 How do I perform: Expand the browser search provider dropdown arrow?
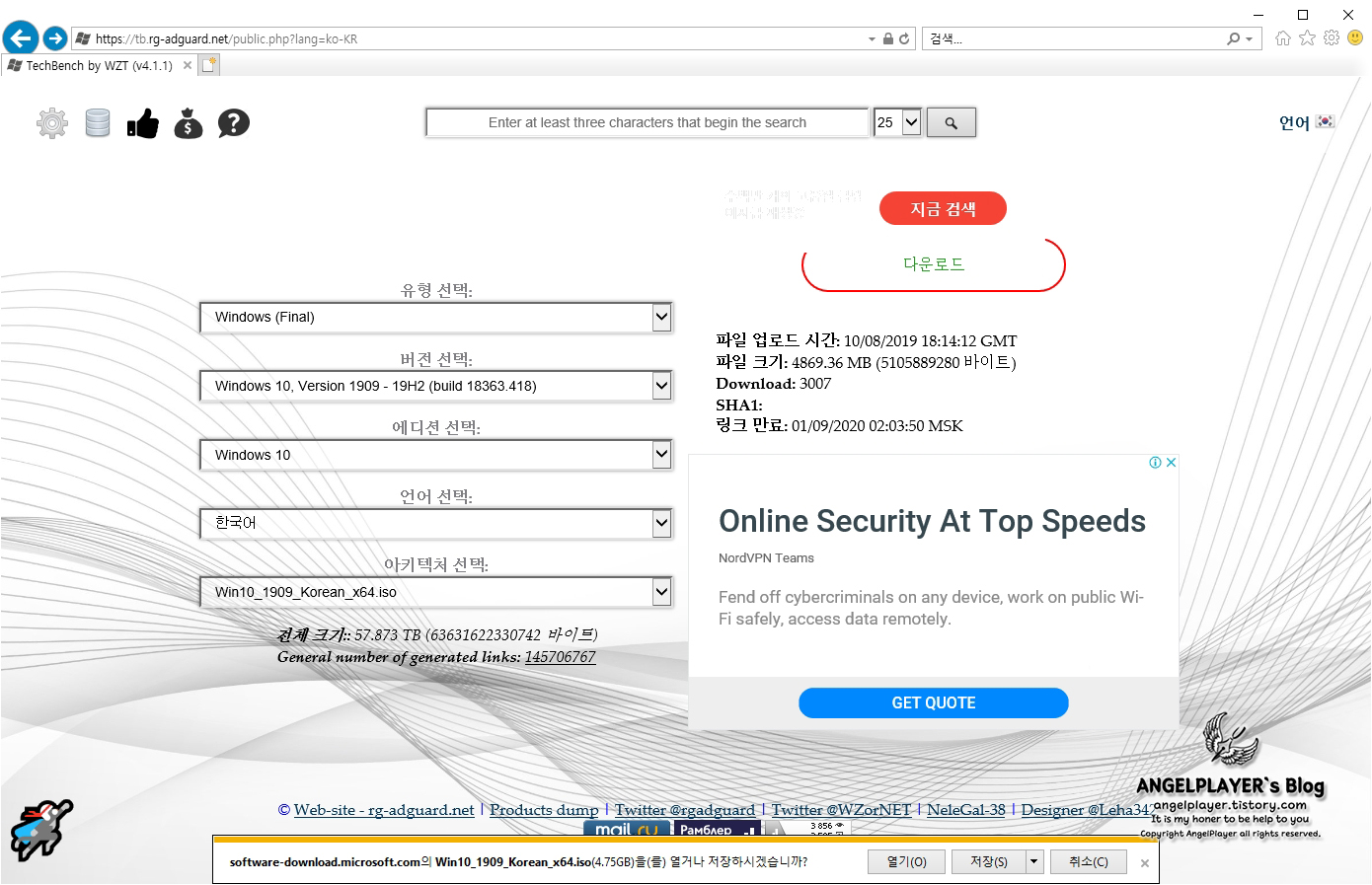(x=1250, y=39)
